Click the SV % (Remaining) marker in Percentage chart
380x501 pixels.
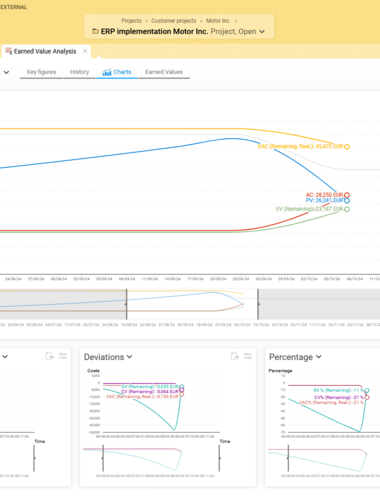[367, 390]
